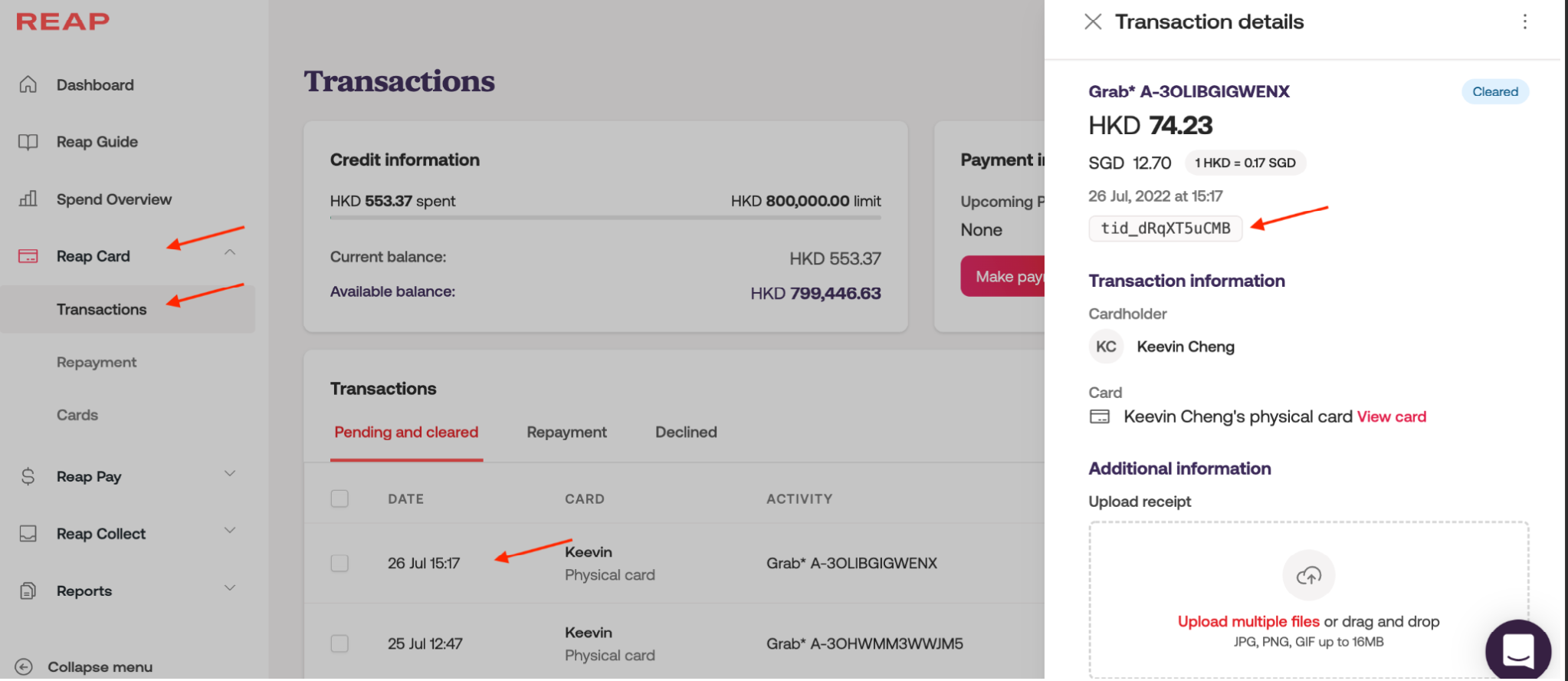Click the Dashboard home icon
Image resolution: width=1568 pixels, height=681 pixels.
point(28,84)
